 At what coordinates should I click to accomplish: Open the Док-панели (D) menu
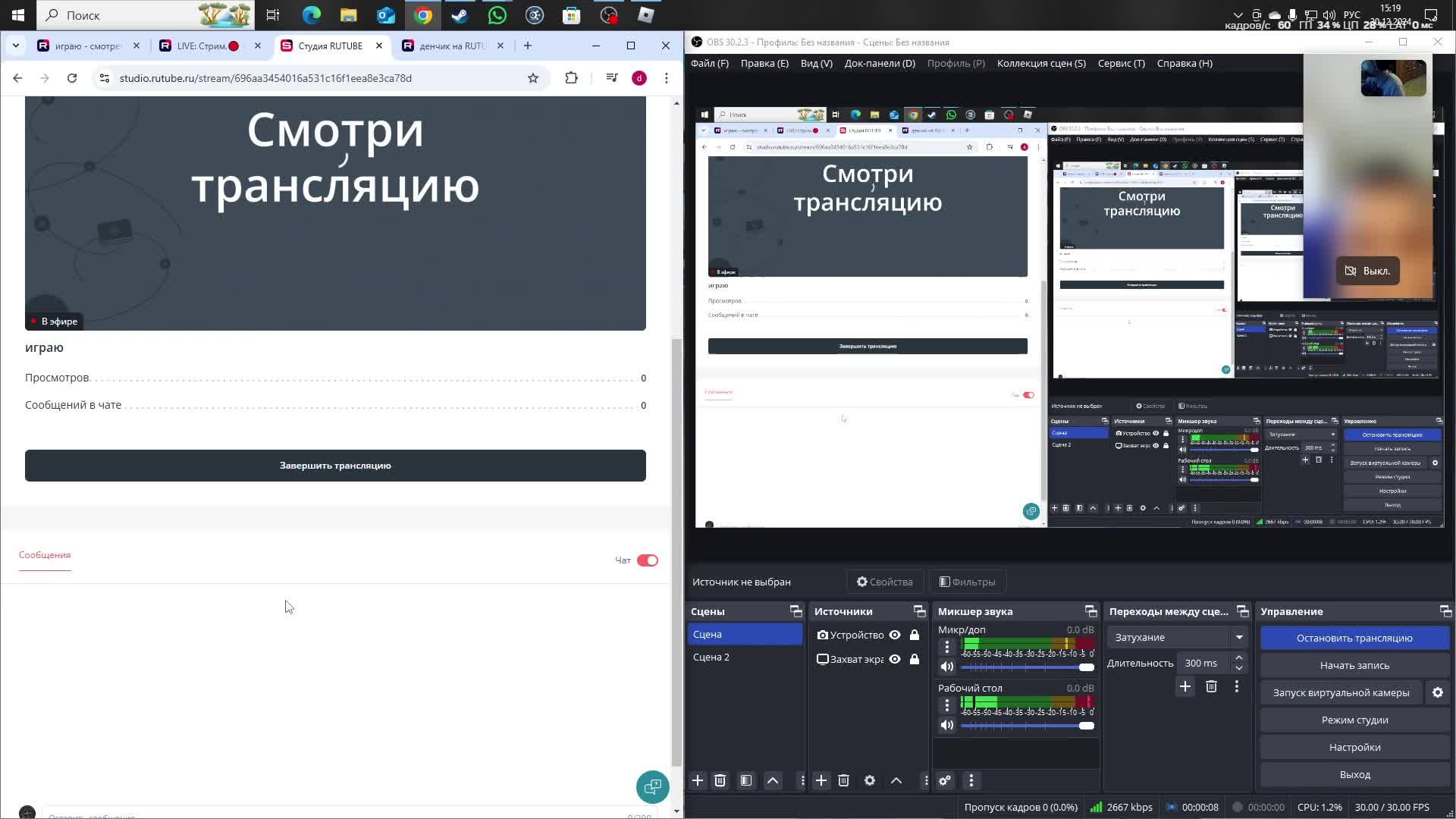click(880, 63)
